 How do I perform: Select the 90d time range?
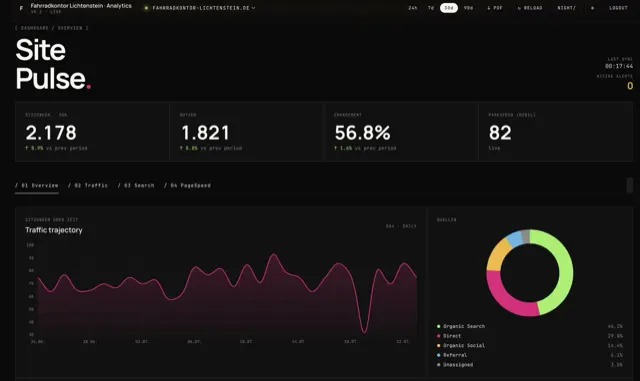(x=468, y=8)
